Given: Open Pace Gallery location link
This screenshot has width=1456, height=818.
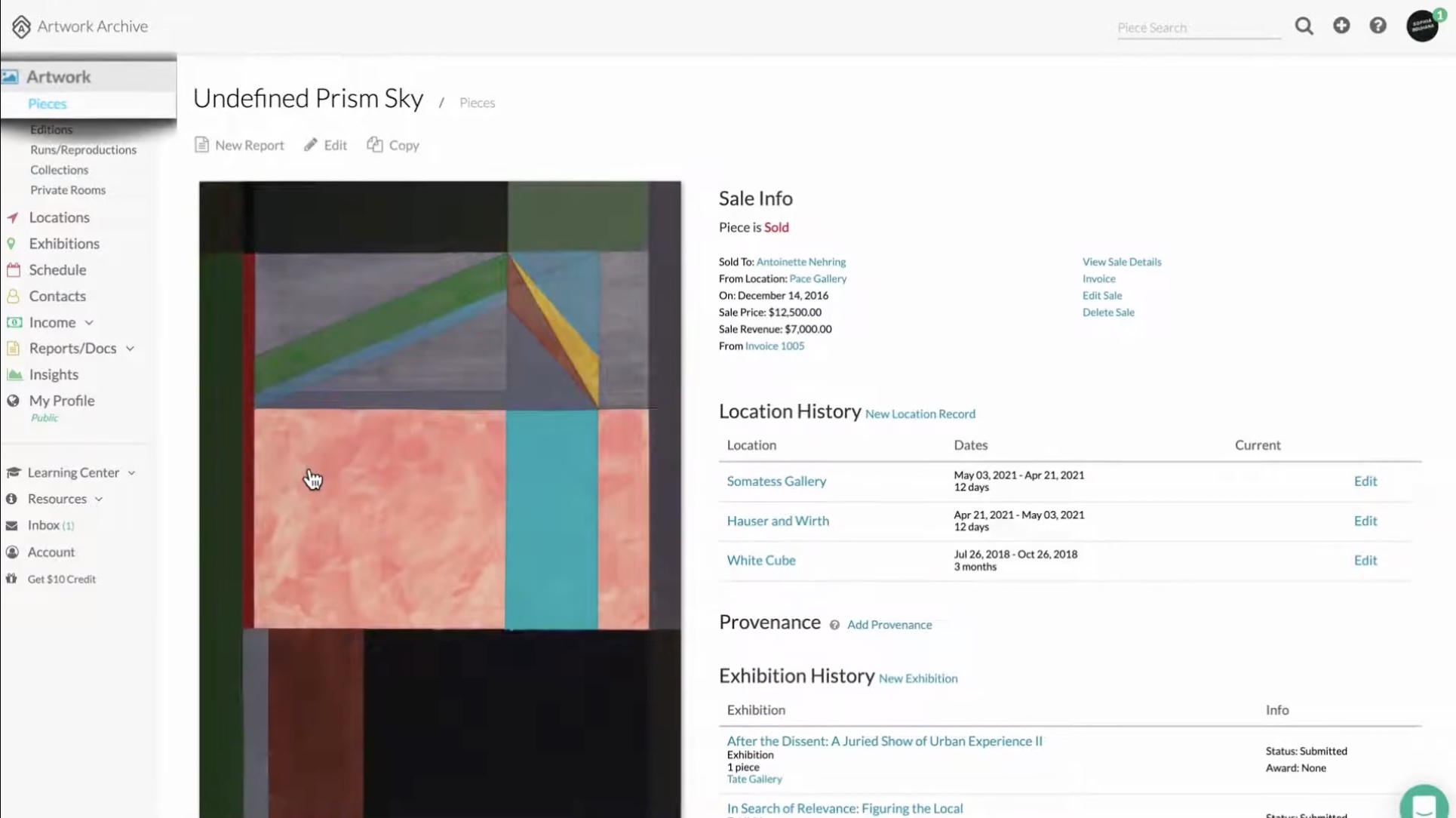Looking at the screenshot, I should click(x=818, y=278).
